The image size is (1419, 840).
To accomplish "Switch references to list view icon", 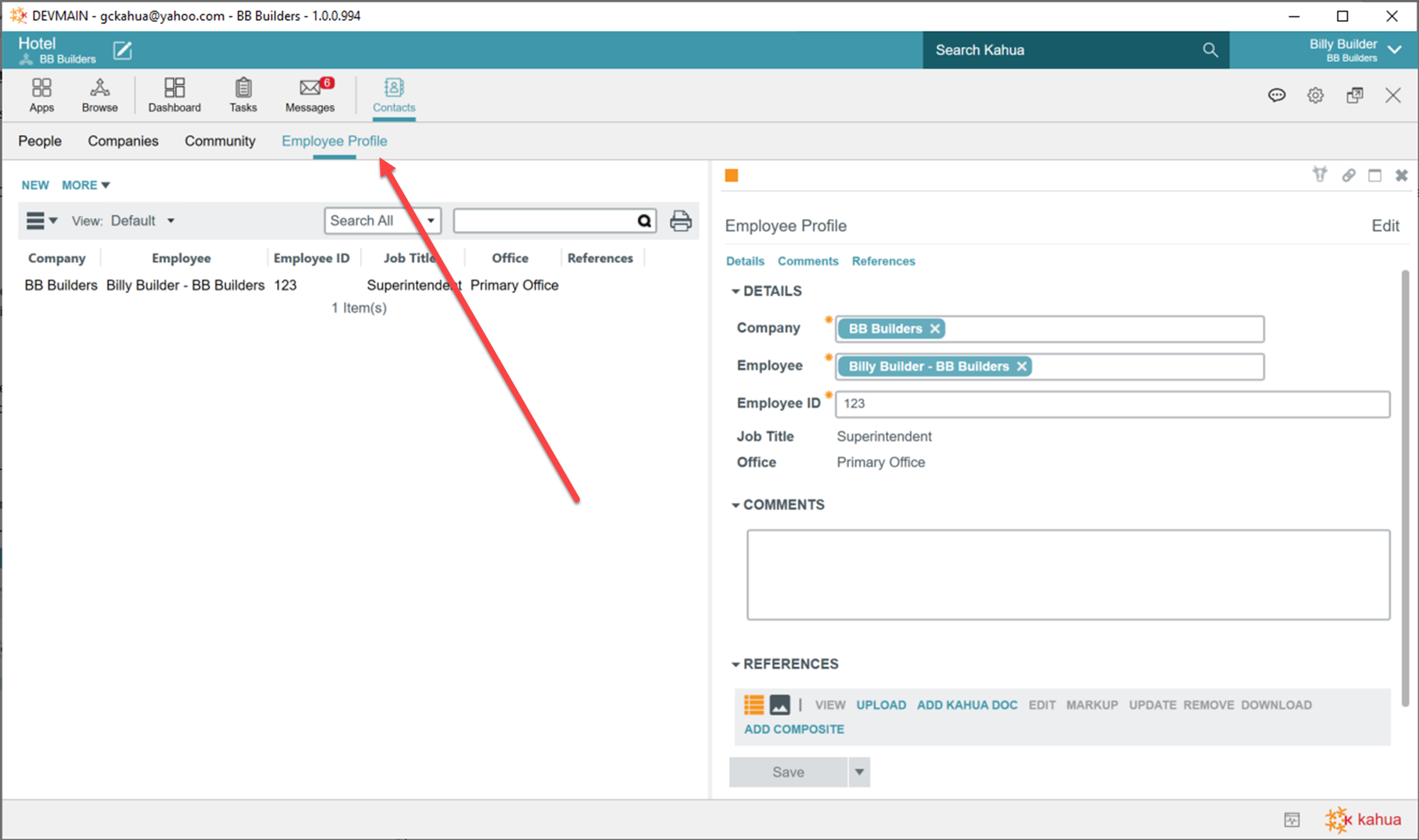I will pos(754,704).
